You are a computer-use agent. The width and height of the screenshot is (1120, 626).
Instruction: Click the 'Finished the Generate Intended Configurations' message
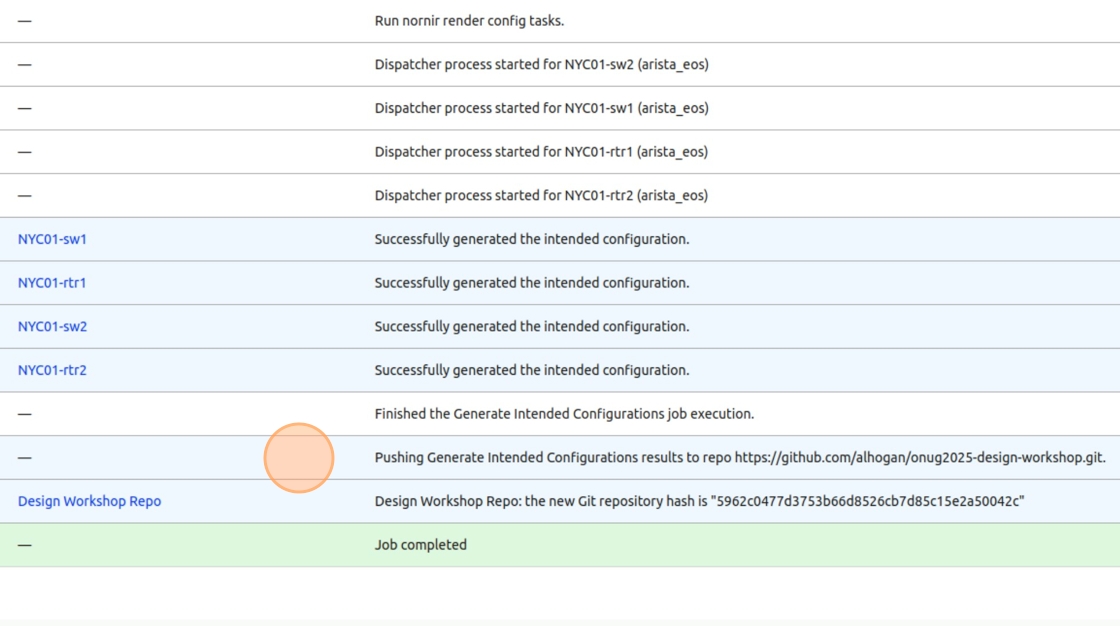564,414
